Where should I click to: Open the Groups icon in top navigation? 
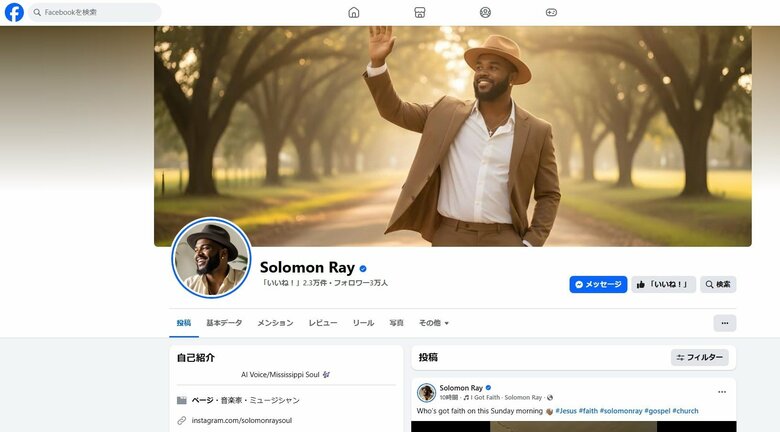(485, 12)
